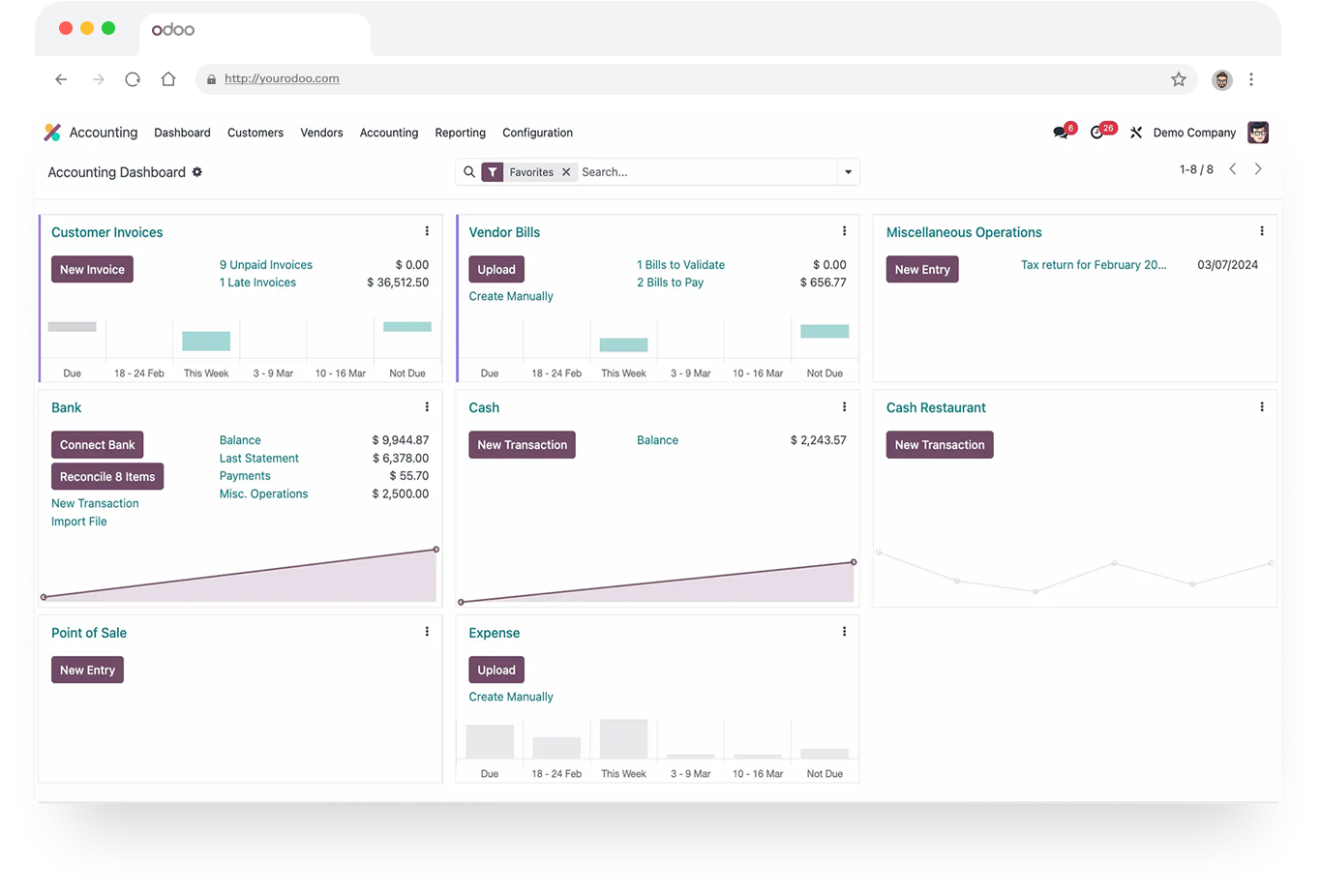Click the Search input field
Image resolution: width=1321 pixels, height=896 pixels.
pos(706,172)
